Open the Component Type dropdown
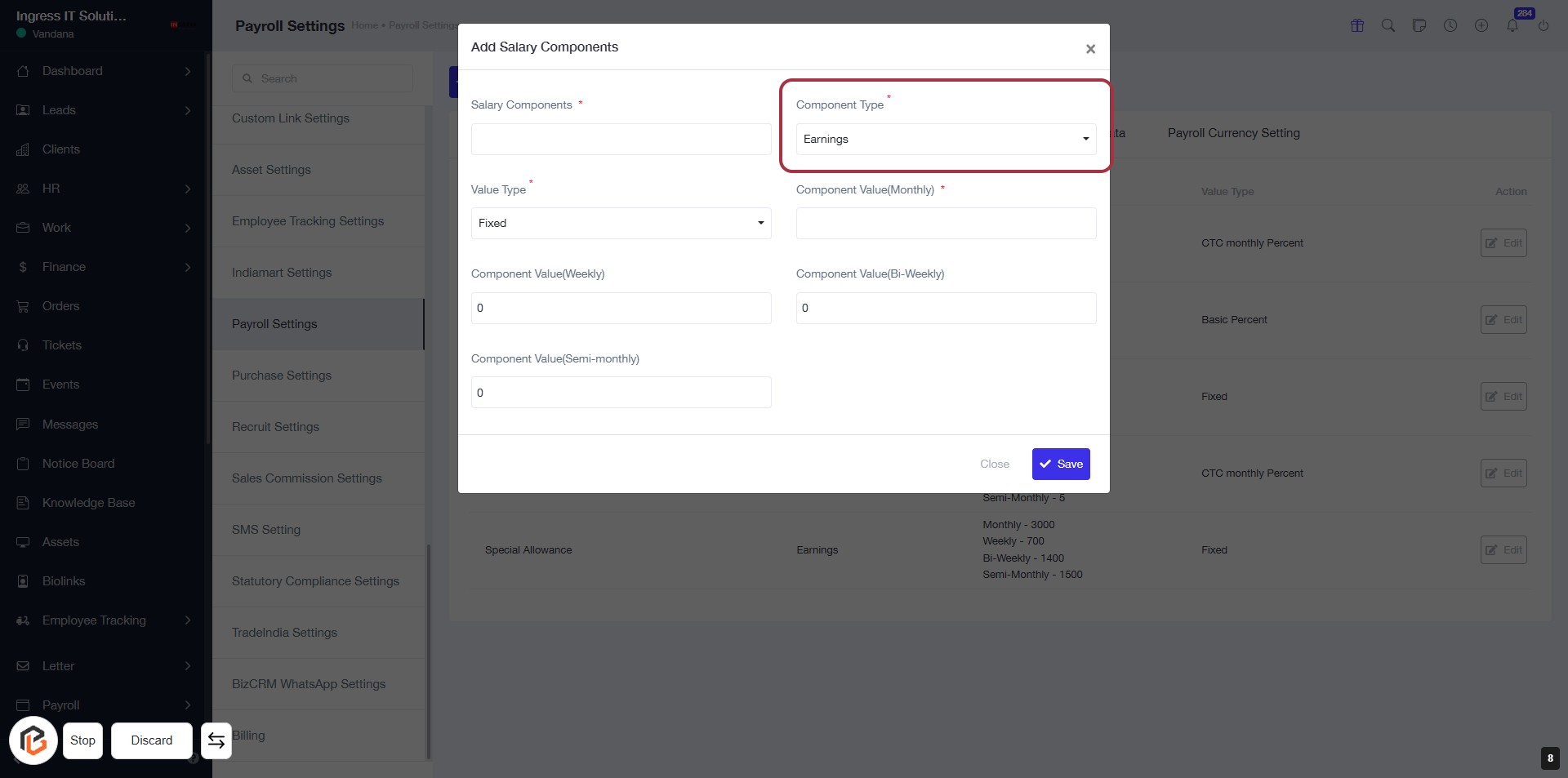This screenshot has height=778, width=1568. pos(946,139)
